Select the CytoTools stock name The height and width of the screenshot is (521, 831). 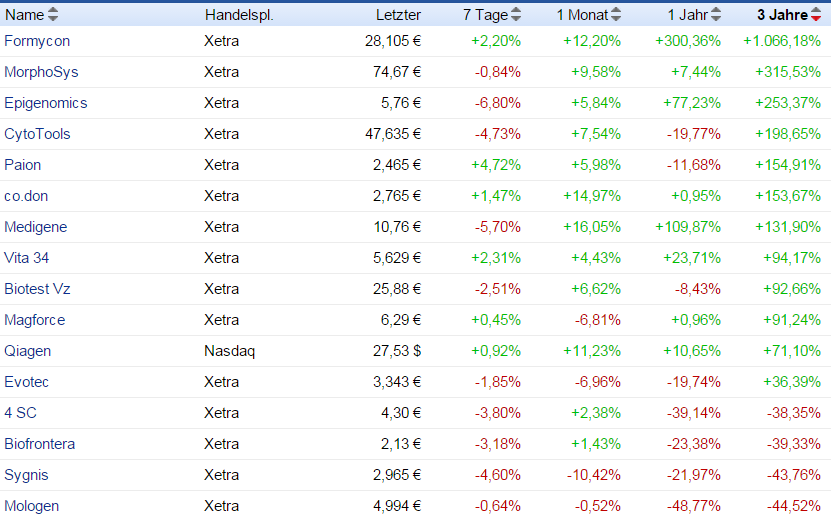(37, 134)
